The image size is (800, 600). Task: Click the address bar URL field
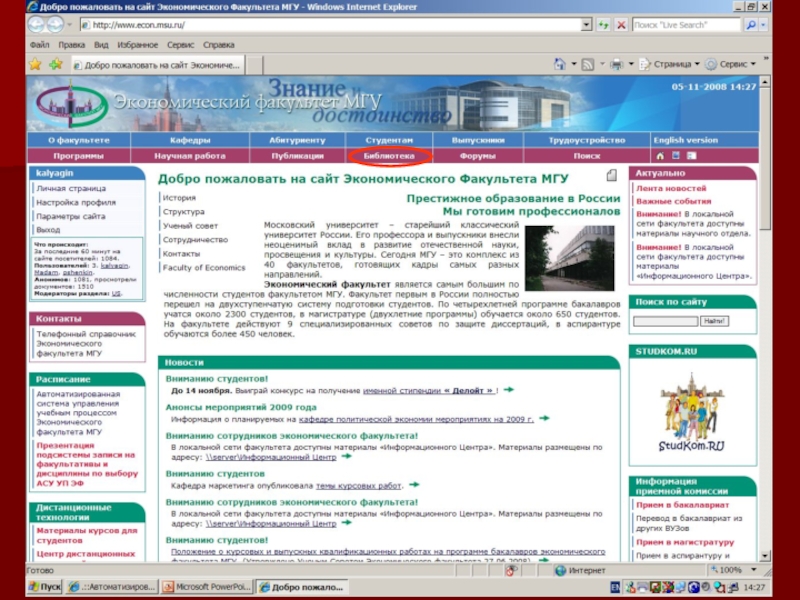[330, 24]
